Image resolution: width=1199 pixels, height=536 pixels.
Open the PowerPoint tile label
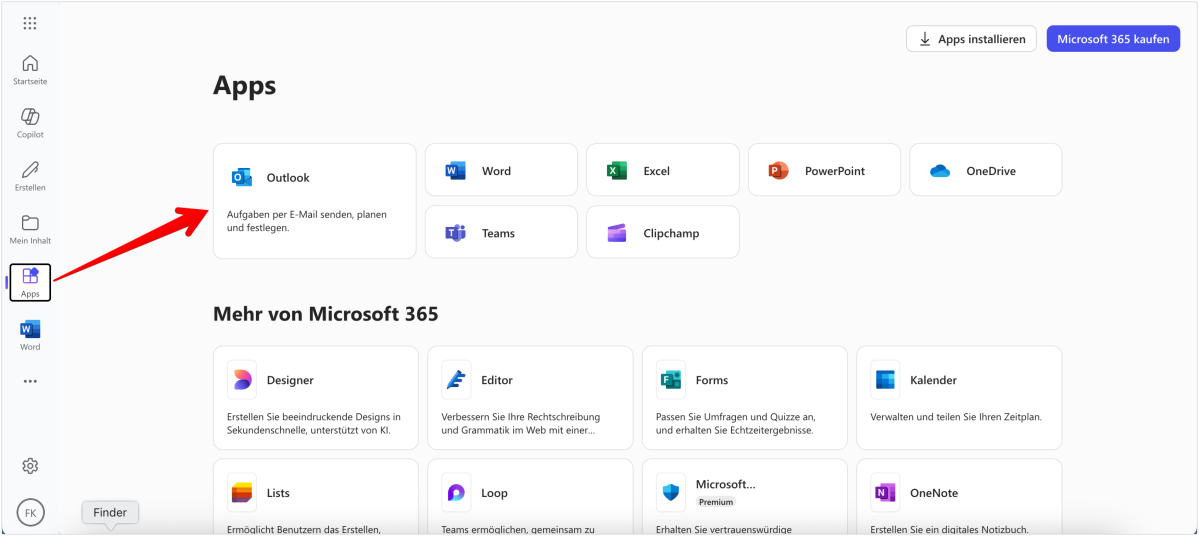835,171
